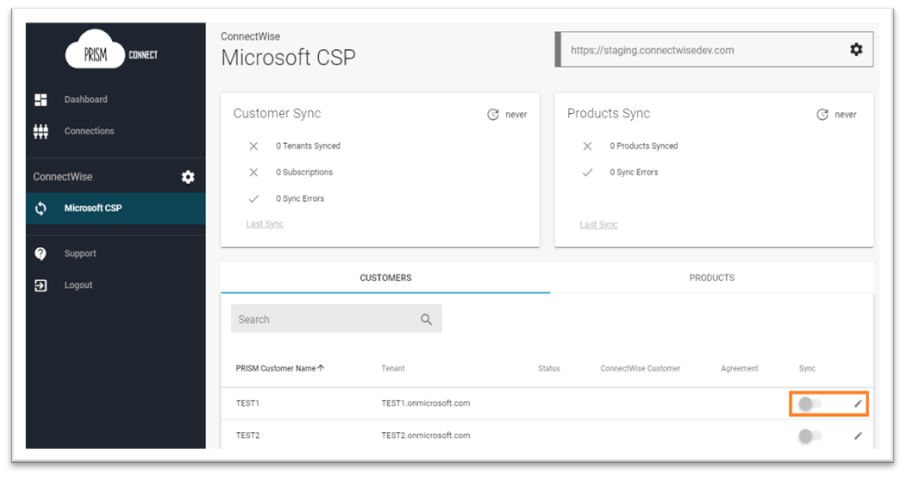Sort by PRISM Customer Name column
Screen dimensions: 905x477
coord(276,368)
